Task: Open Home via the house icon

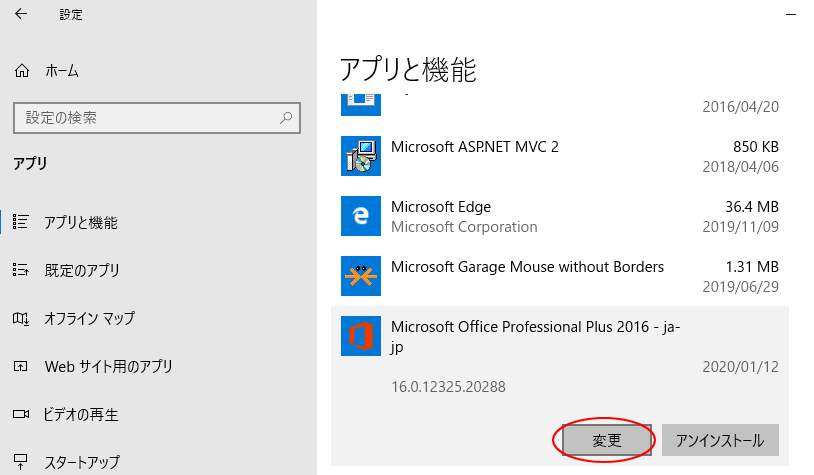Action: click(22, 71)
